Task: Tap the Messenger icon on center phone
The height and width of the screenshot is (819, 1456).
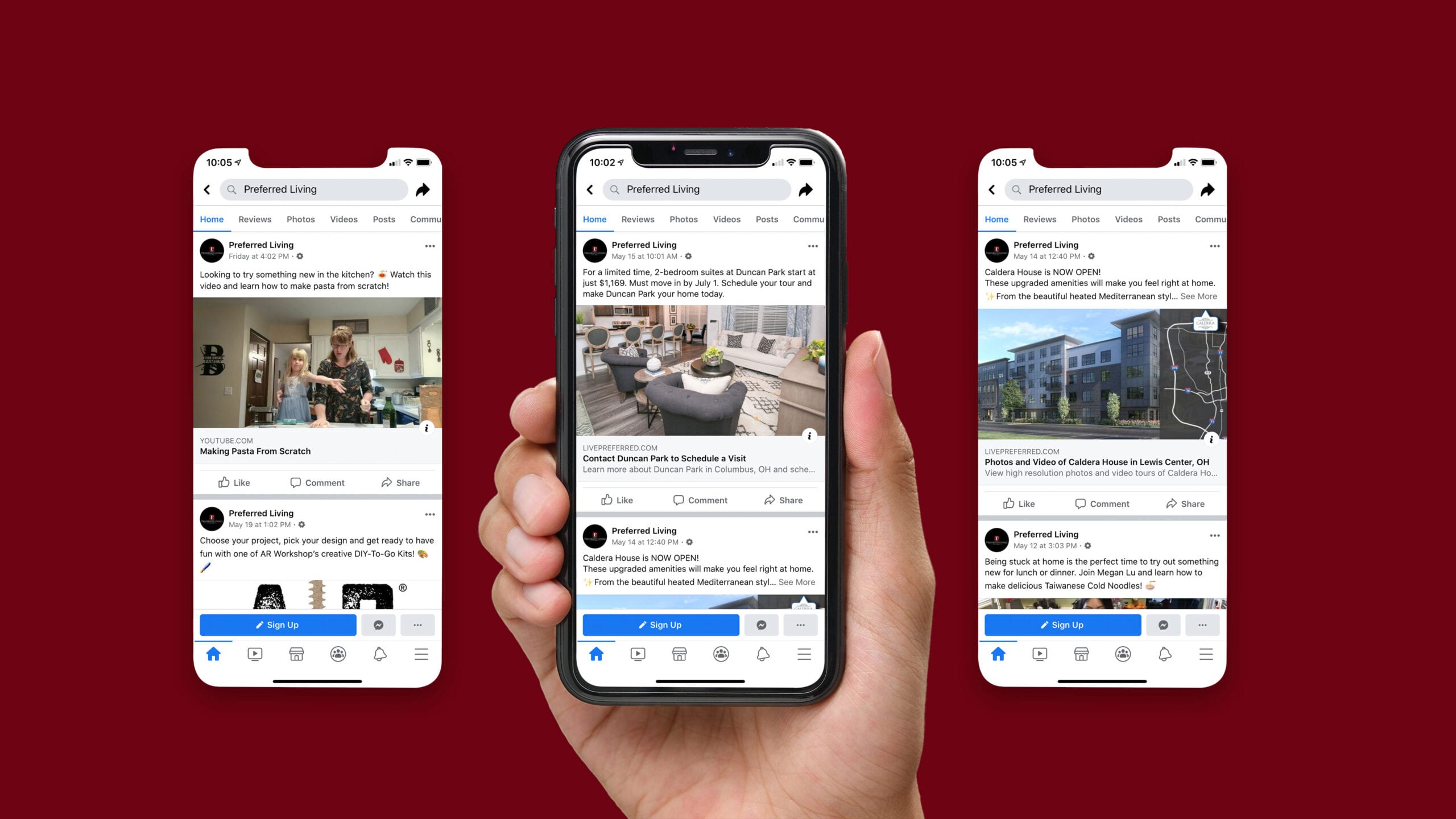Action: coord(761,625)
